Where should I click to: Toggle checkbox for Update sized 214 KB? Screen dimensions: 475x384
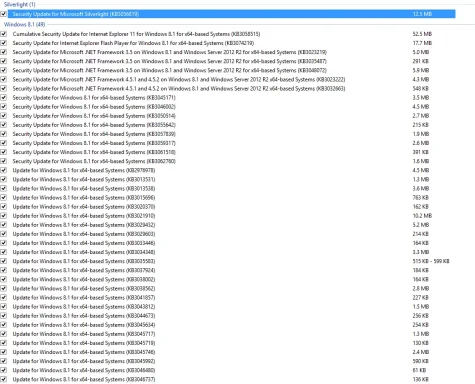[4, 234]
